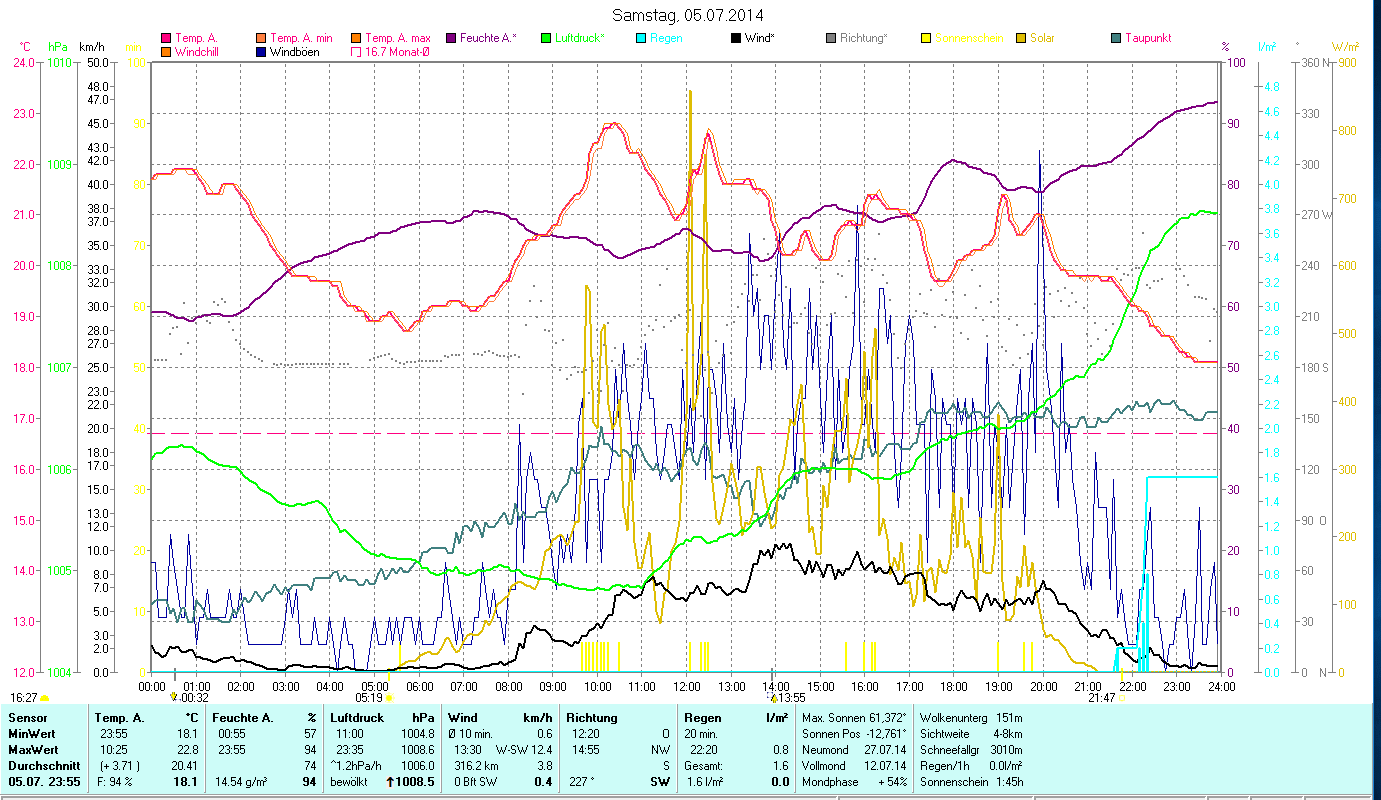Screen dimensions: 1381x800
Task: Click the purple Feuchte A.* legend swatch
Action: tap(451, 38)
